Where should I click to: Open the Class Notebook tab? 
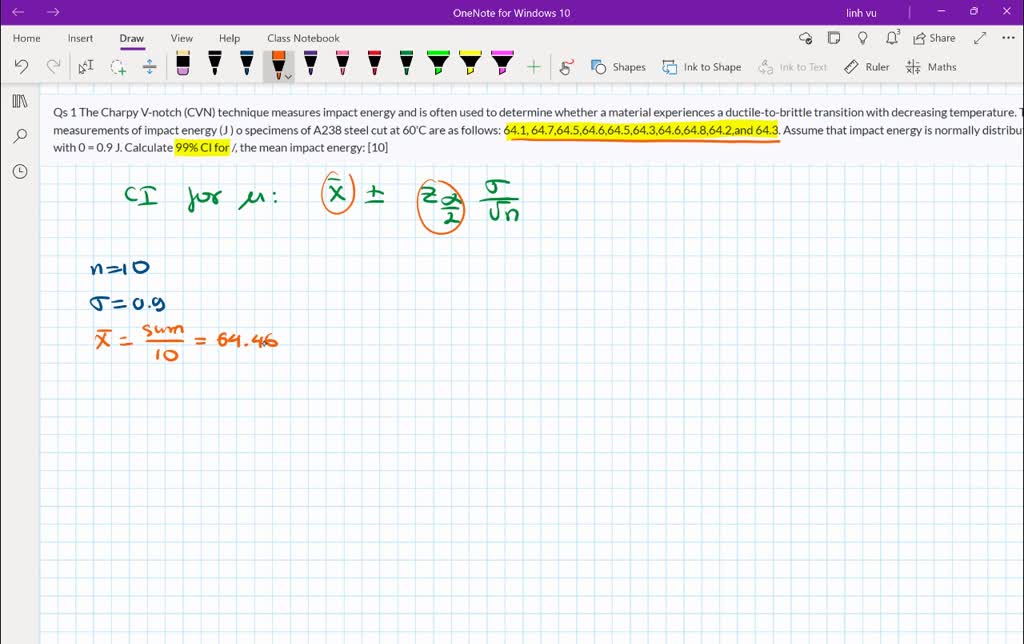[303, 38]
